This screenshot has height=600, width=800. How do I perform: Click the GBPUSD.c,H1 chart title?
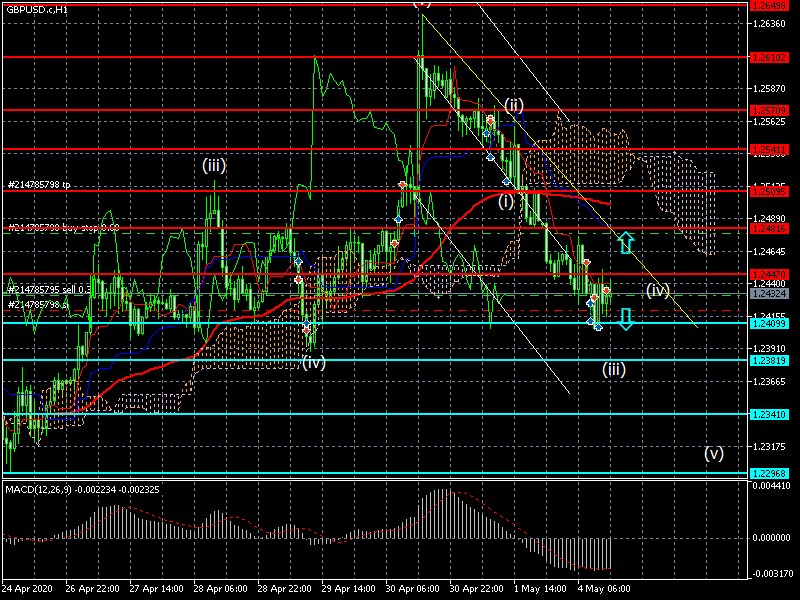click(x=36, y=8)
